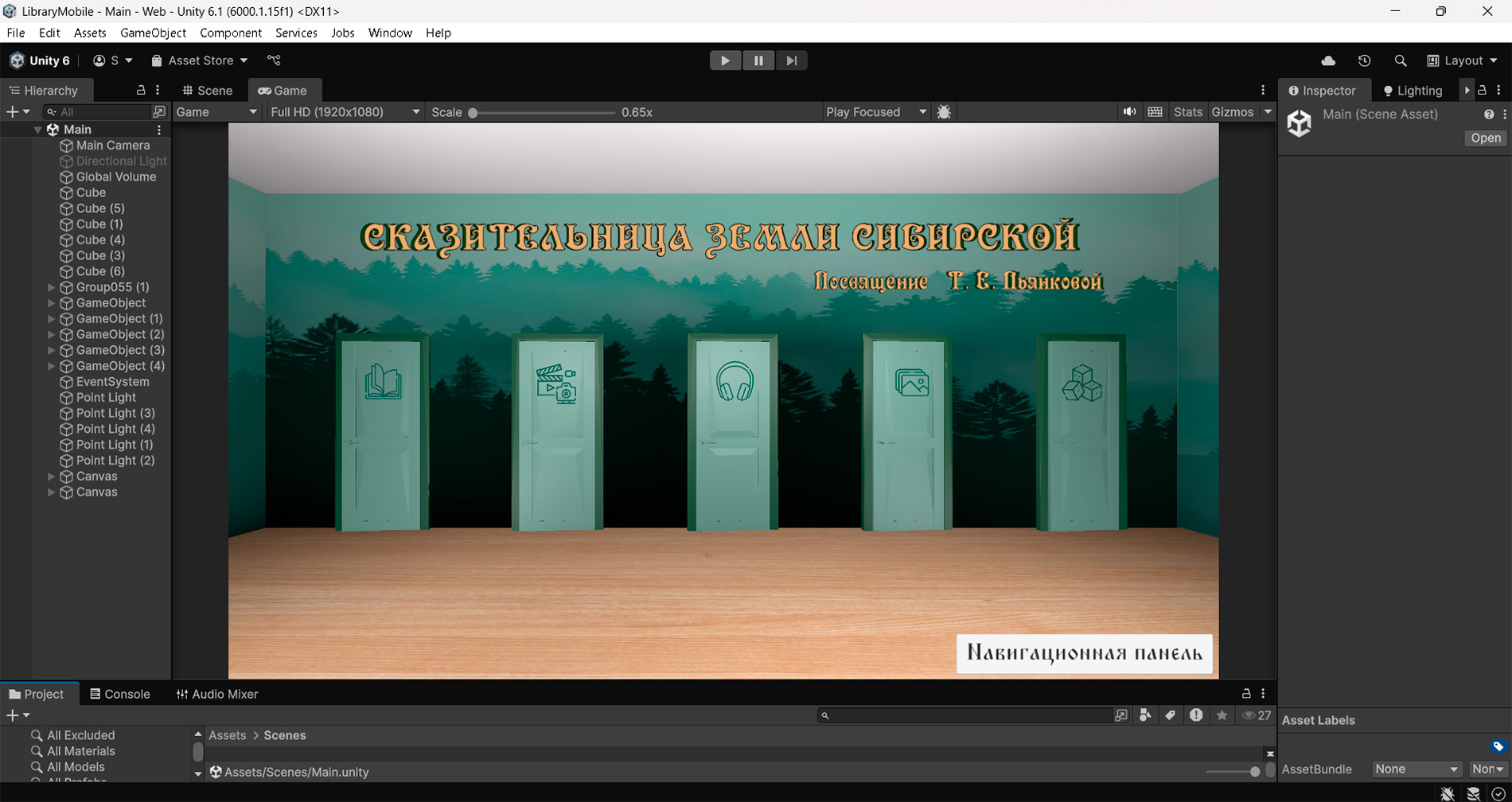The image size is (1512, 802).
Task: Expand the Group055 (1) hierarchy item
Action: (x=51, y=287)
